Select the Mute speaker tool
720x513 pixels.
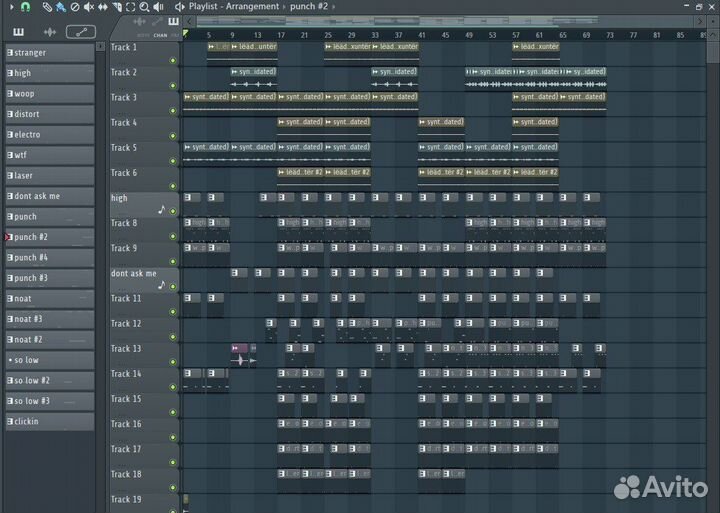coord(89,7)
